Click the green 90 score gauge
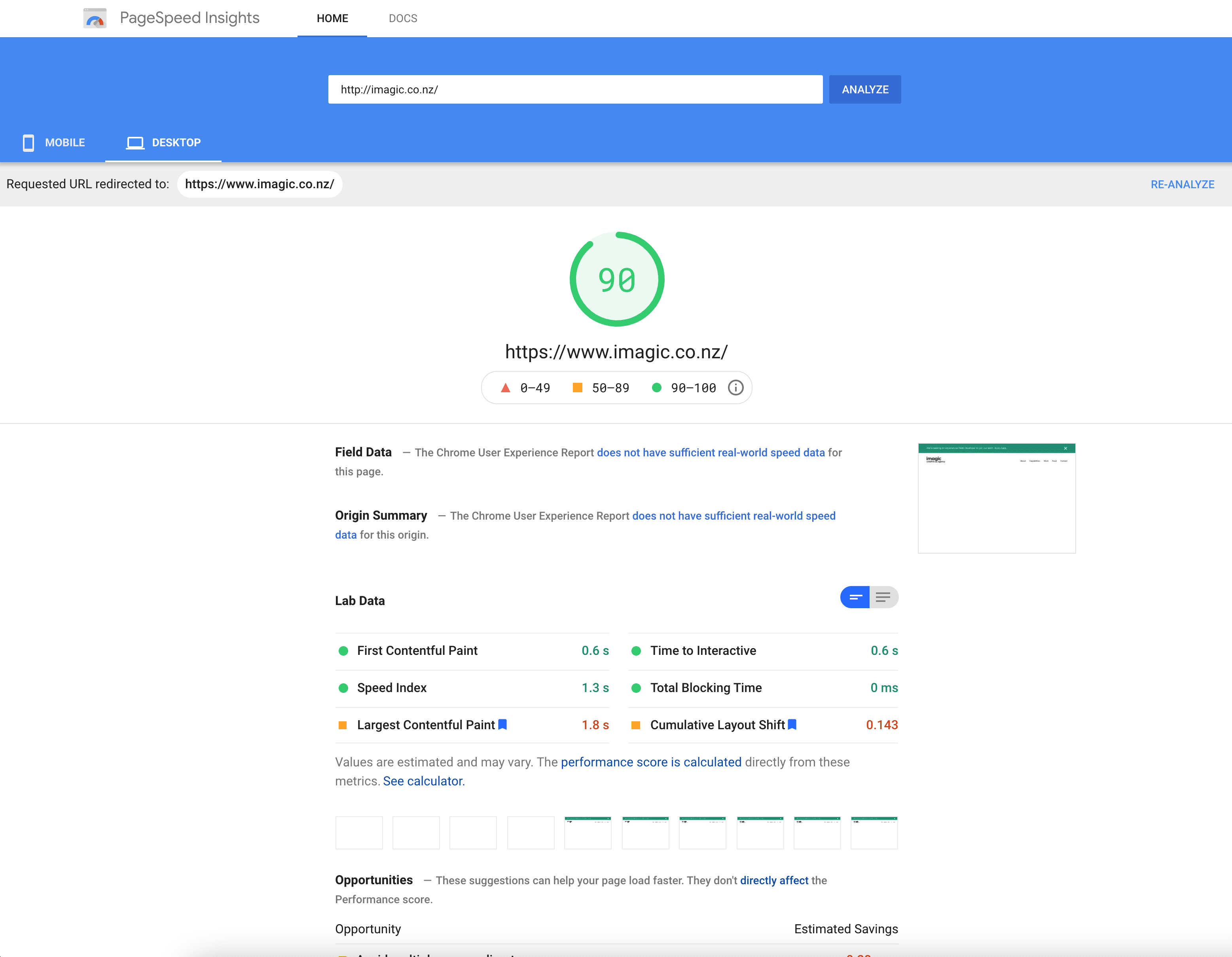 pyautogui.click(x=616, y=280)
